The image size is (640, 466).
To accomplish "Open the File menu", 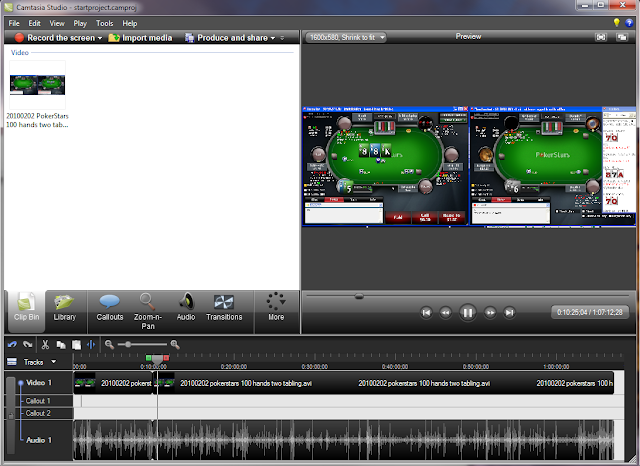I will 14,23.
